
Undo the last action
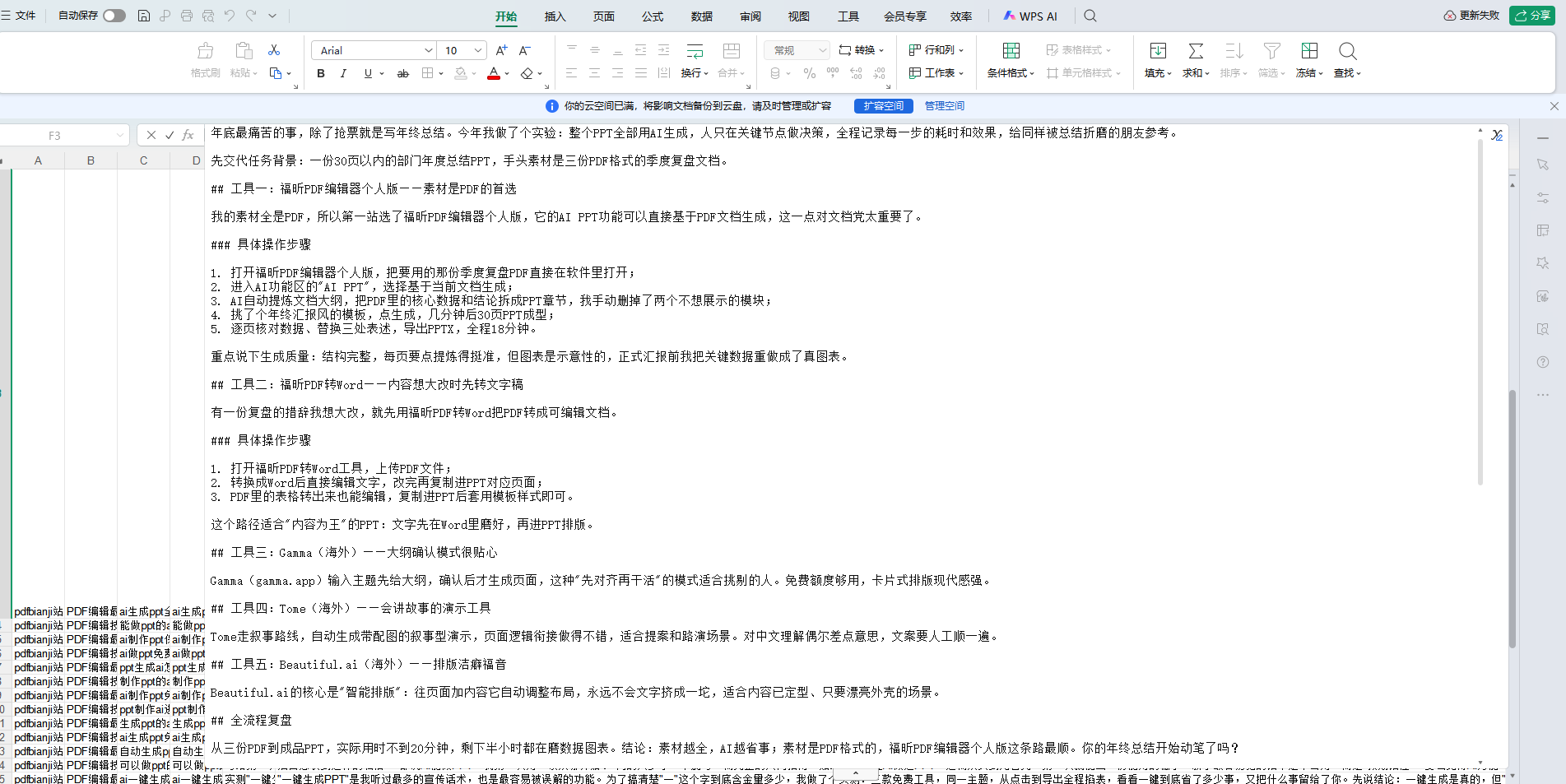(230, 16)
